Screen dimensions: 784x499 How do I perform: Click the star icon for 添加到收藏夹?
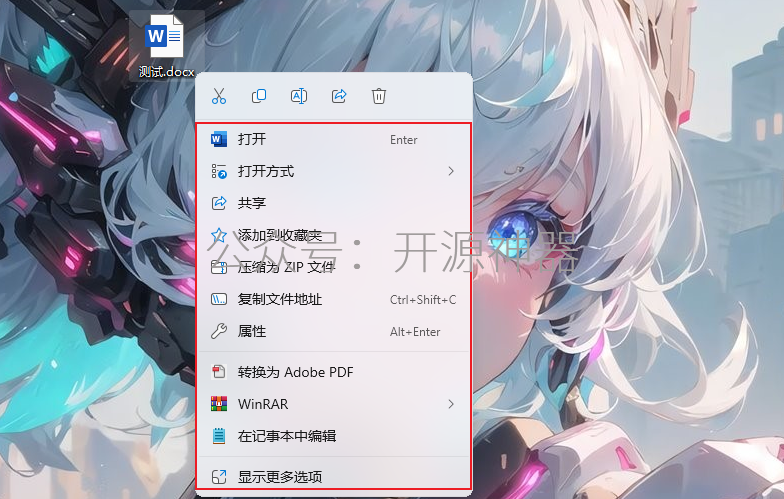[x=218, y=235]
